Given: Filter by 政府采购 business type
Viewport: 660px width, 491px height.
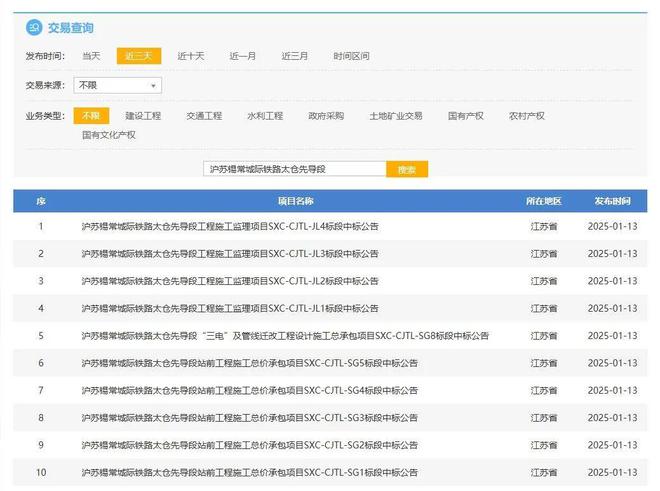Looking at the screenshot, I should pyautogui.click(x=326, y=116).
